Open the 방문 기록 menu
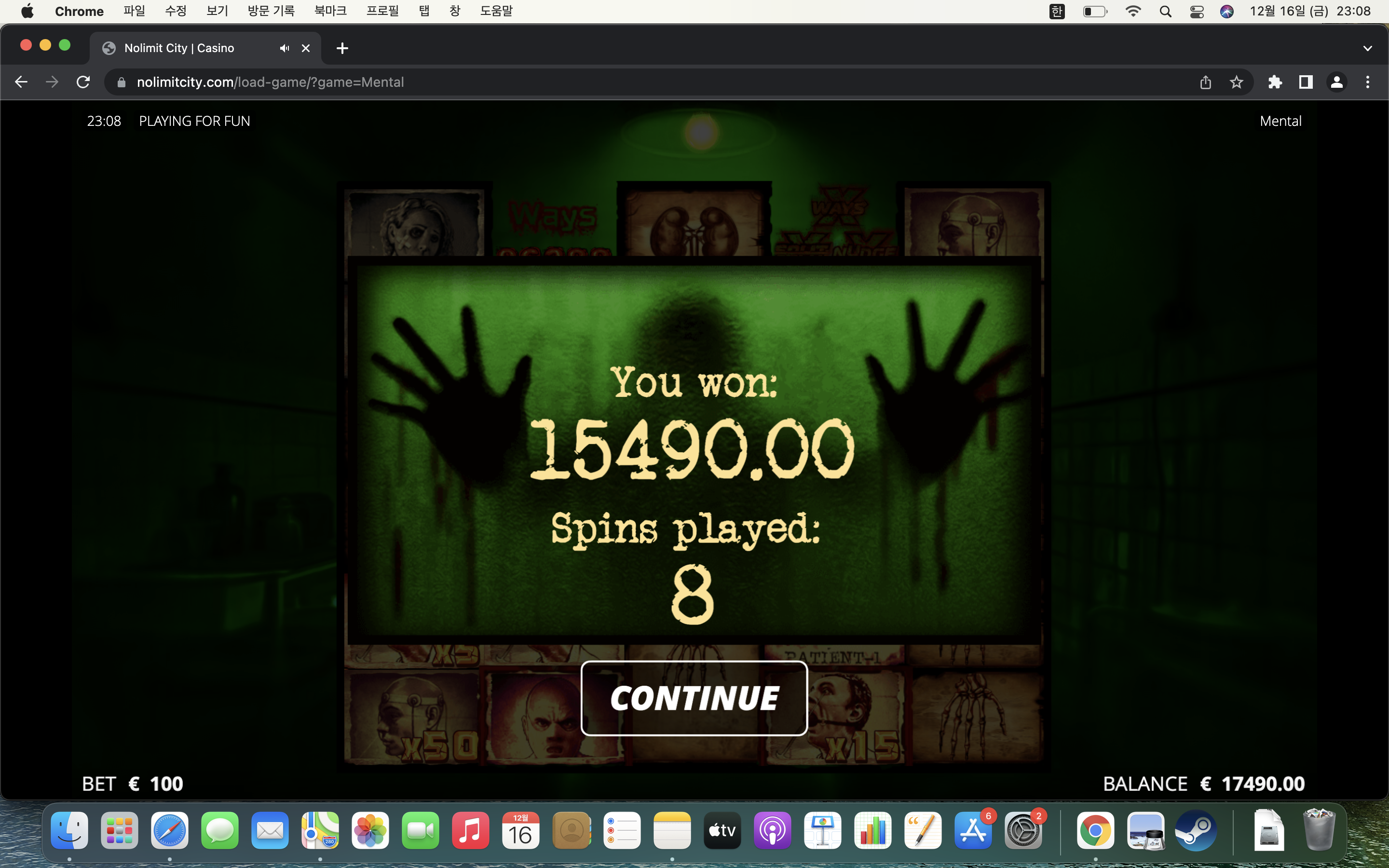The image size is (1389, 868). click(271, 11)
